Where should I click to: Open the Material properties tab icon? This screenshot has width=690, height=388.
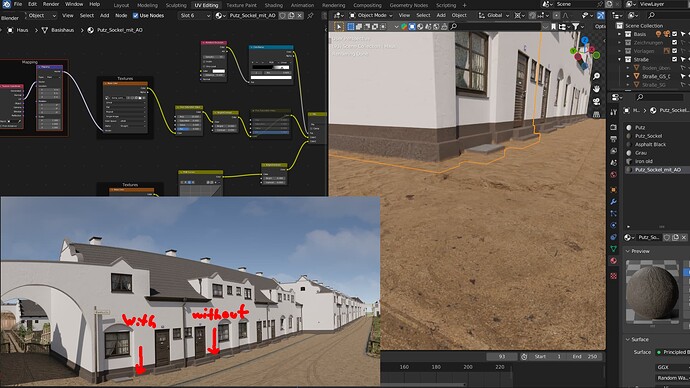(613, 261)
